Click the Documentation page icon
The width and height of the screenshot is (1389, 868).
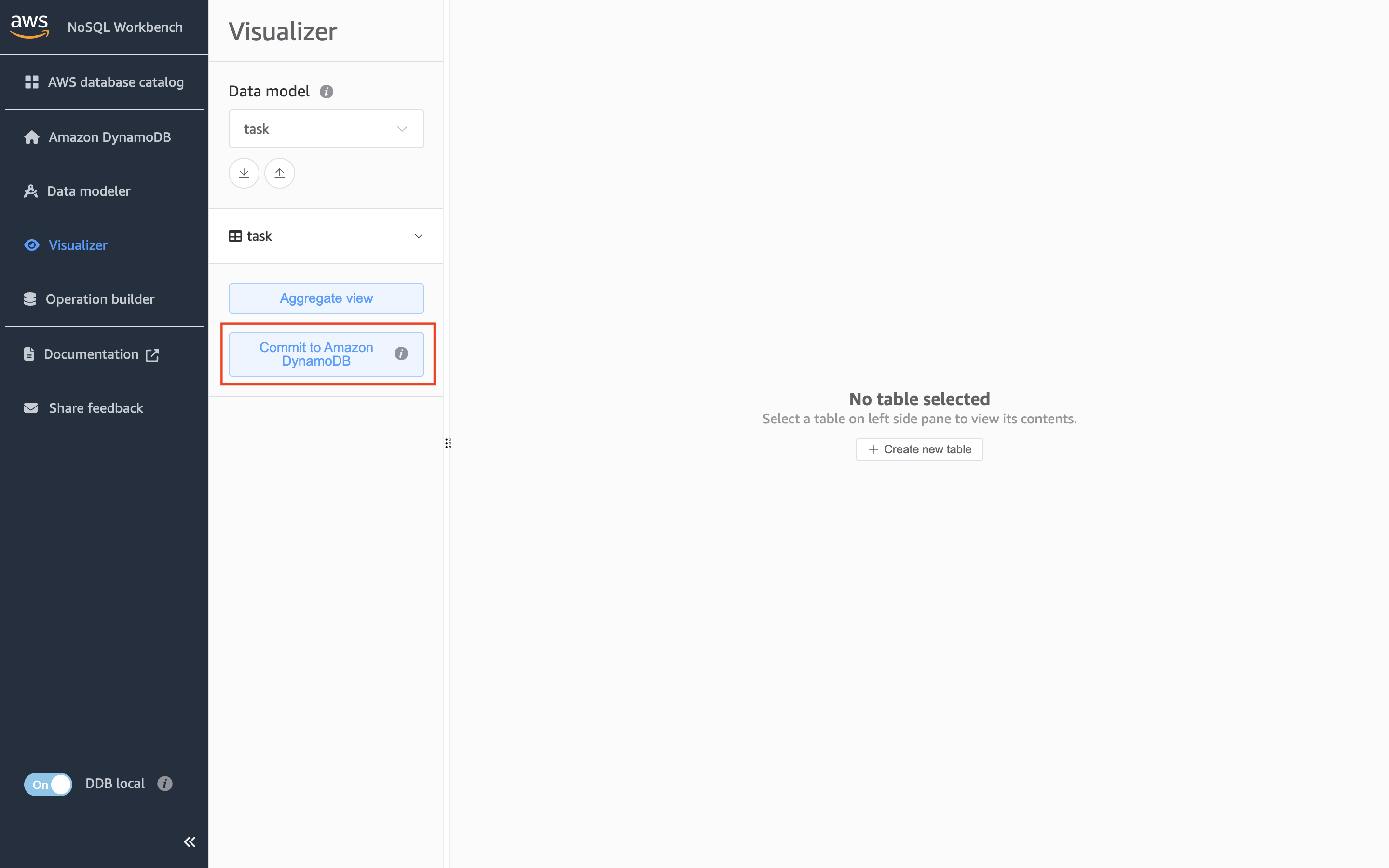click(x=29, y=354)
